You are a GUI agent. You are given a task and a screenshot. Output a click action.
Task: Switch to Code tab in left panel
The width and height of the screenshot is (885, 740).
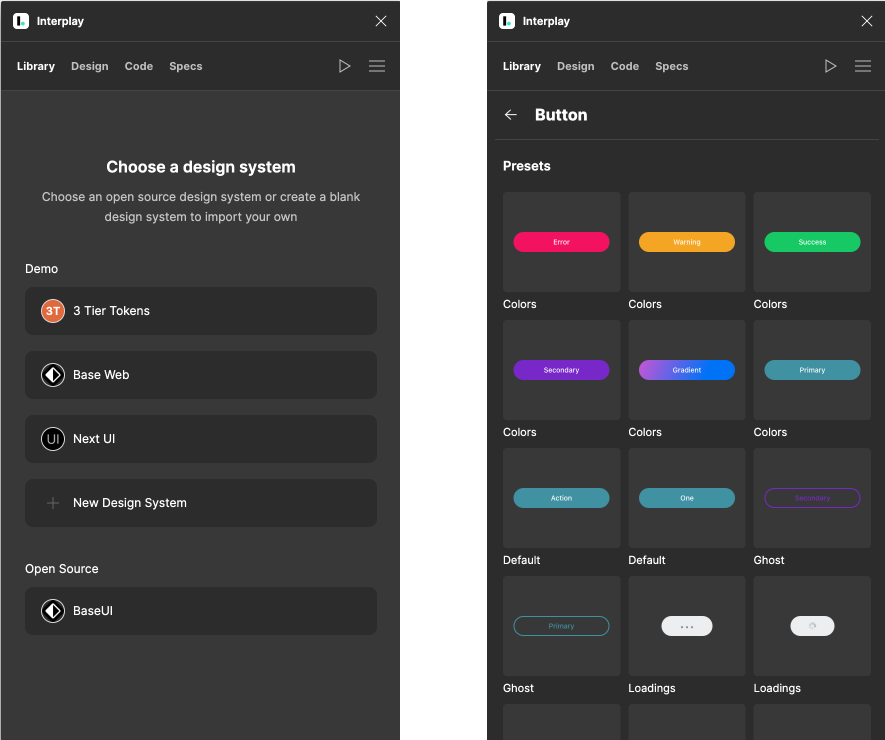139,66
